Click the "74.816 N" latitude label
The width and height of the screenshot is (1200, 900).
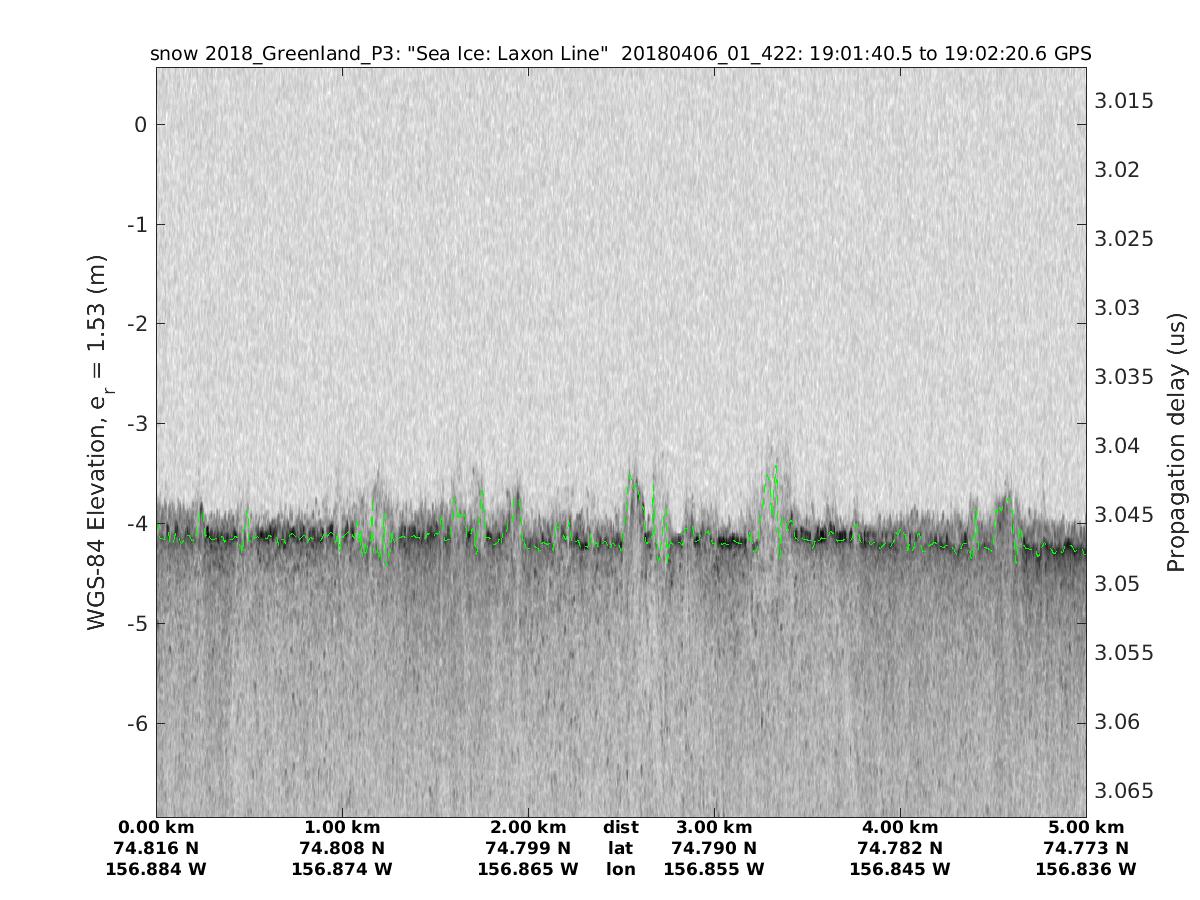click(156, 849)
